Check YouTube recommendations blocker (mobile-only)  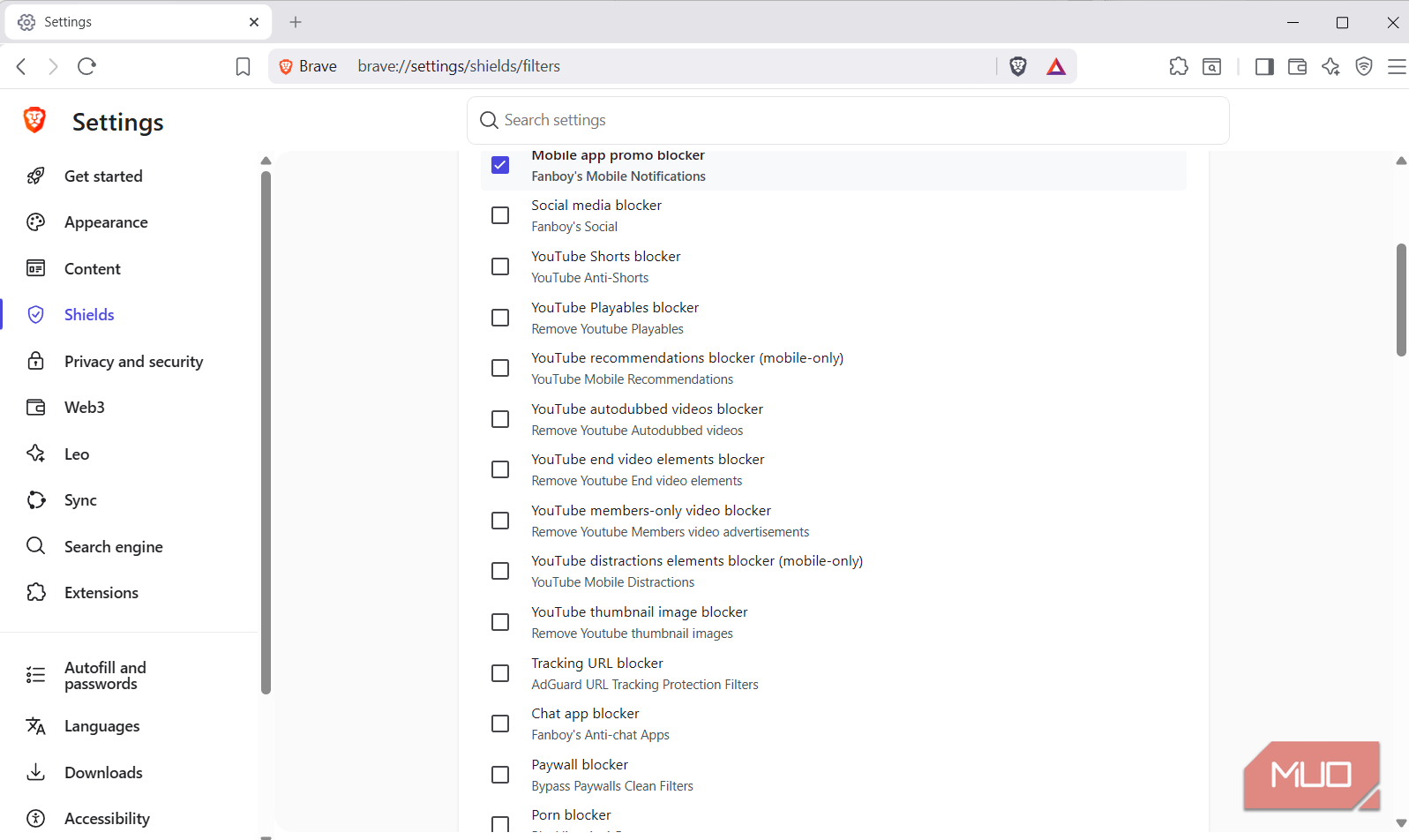point(500,368)
